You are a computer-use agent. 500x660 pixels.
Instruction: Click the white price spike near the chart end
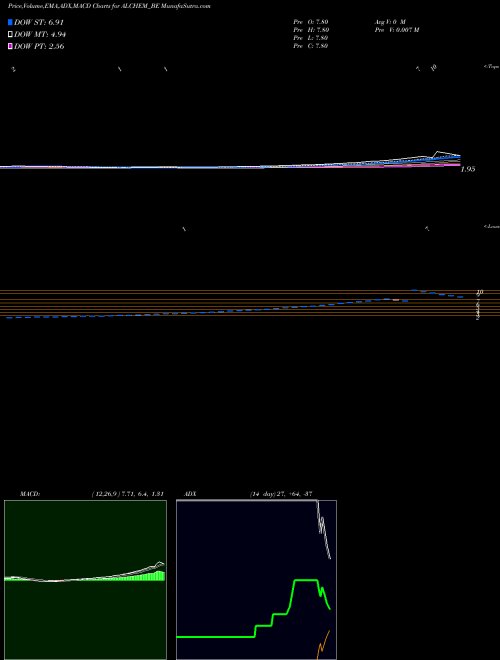(x=438, y=152)
